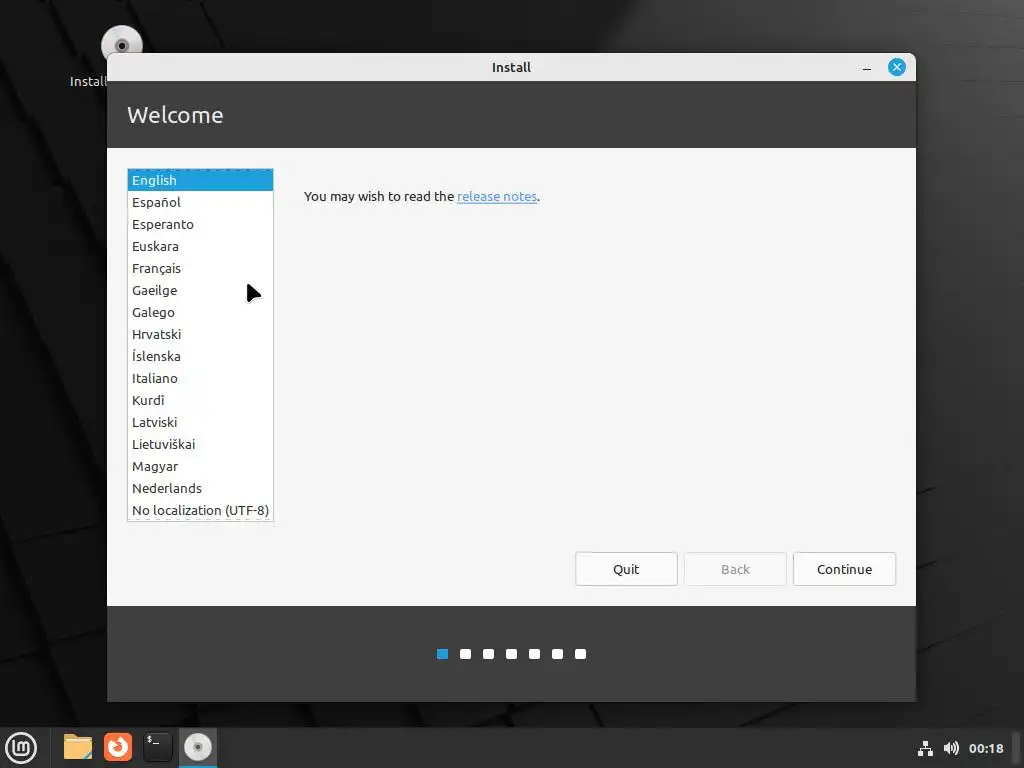Close the Install window
The image size is (1024, 768).
pyautogui.click(x=897, y=67)
